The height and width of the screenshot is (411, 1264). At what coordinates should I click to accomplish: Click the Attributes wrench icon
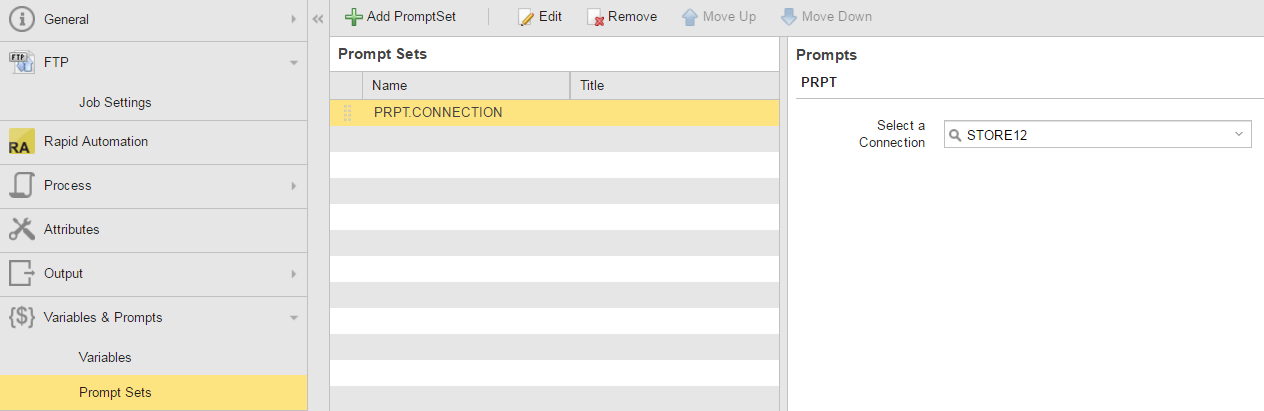coord(21,229)
